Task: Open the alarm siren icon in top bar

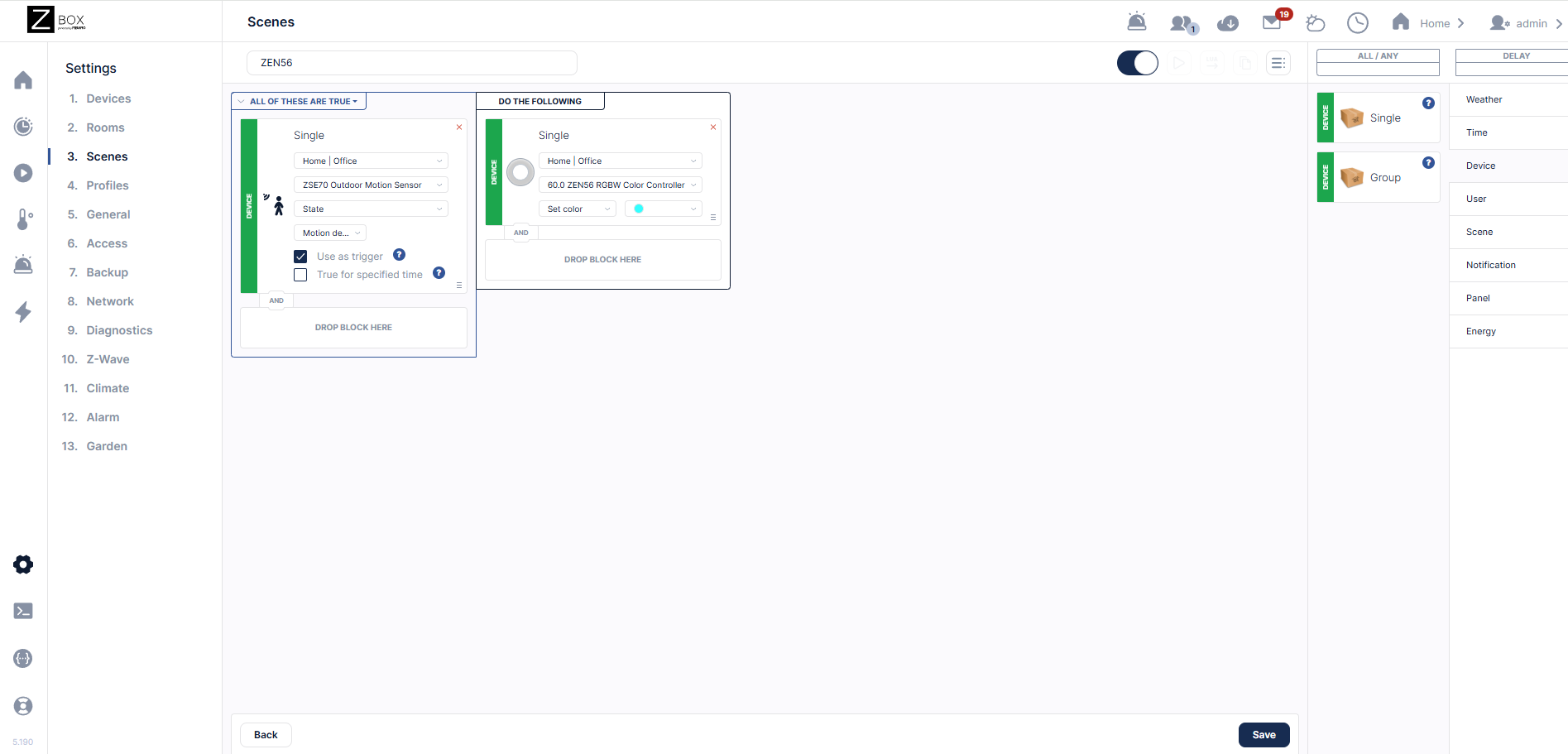Action: pos(1137,22)
